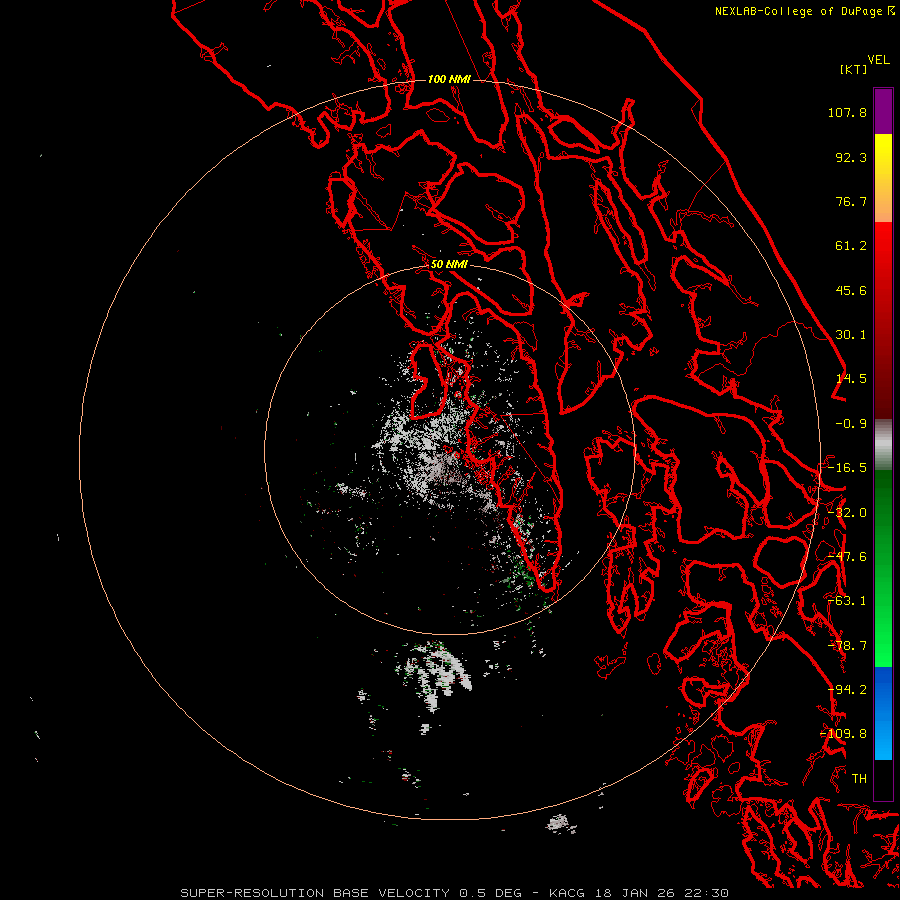Click the small gray echo near bottom edge
Viewport: 900px width, 900px height.
(561, 824)
